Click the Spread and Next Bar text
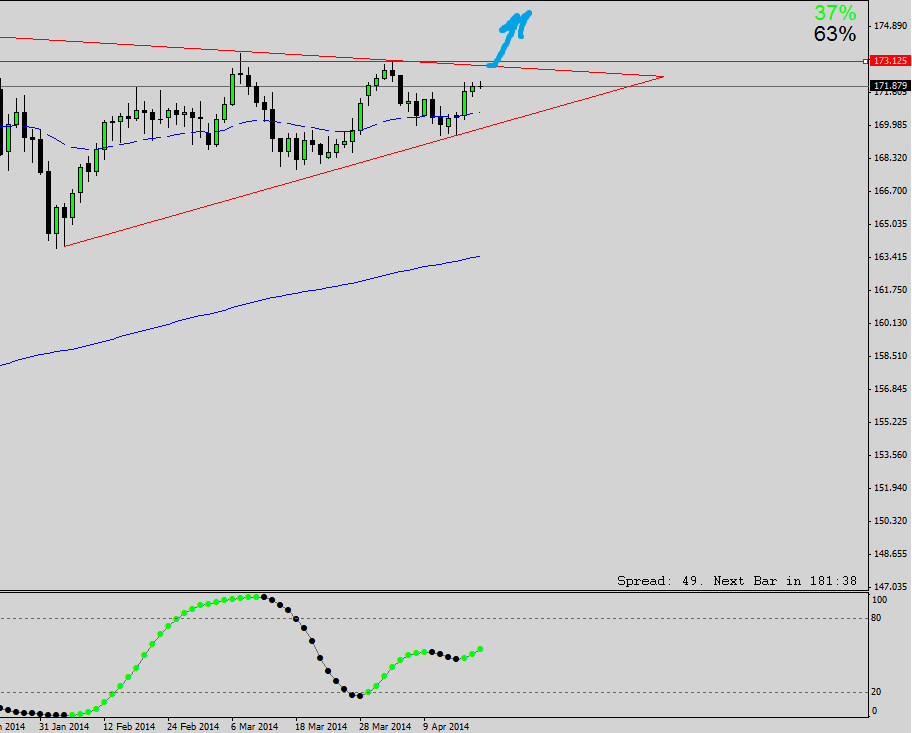This screenshot has height=733, width=912. click(737, 581)
